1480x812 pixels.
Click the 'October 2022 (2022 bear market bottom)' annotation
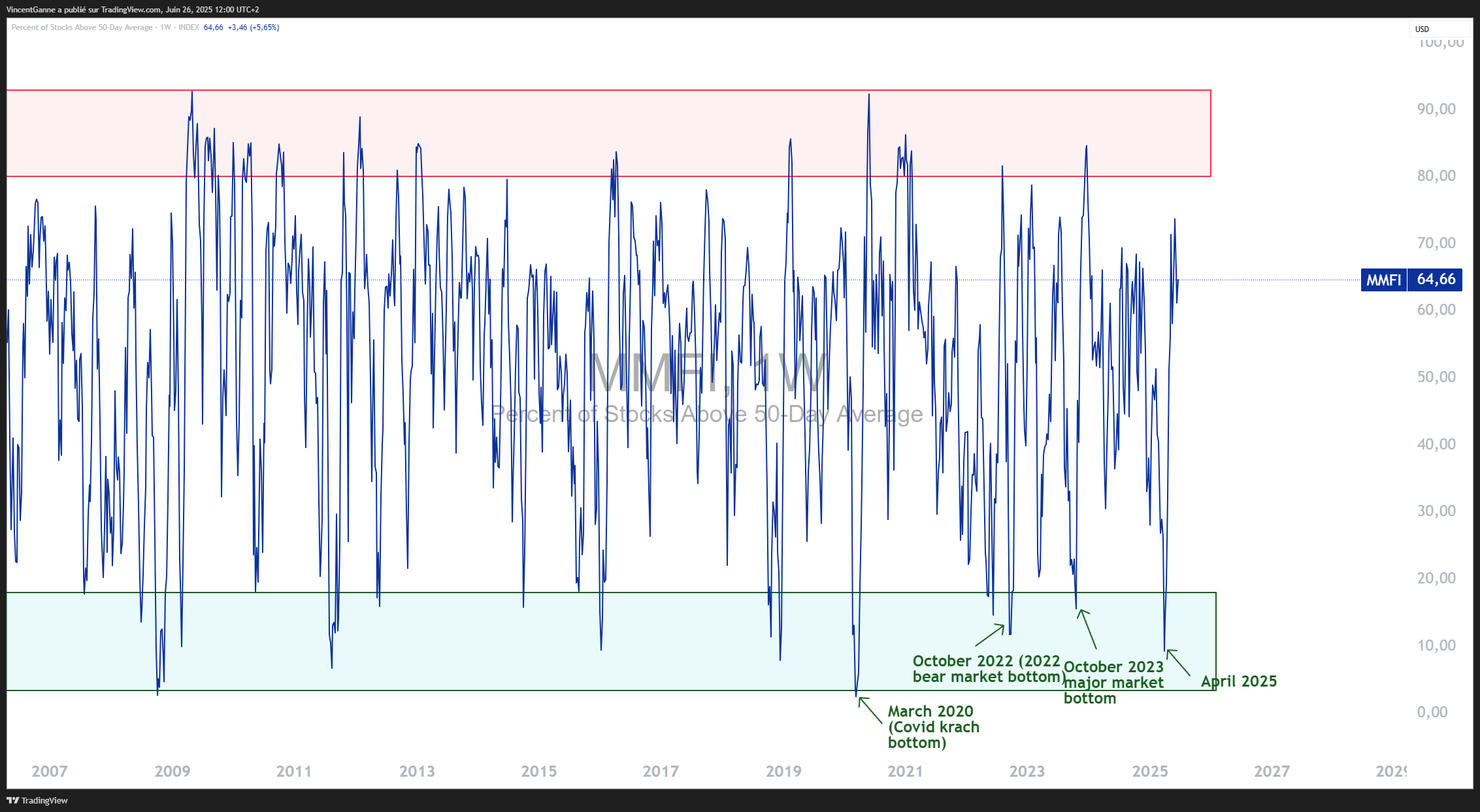point(988,669)
